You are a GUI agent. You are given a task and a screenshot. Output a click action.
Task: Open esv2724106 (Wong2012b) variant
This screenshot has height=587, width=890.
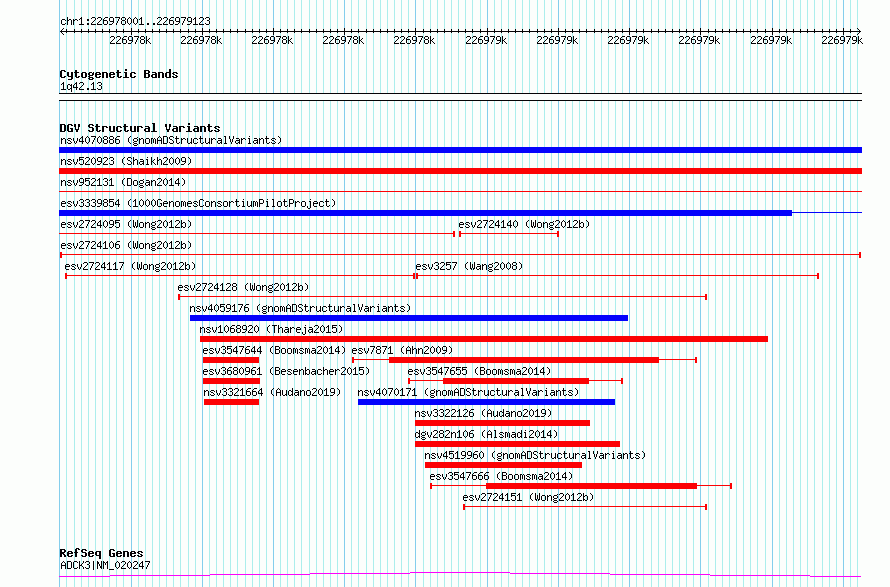(x=126, y=245)
